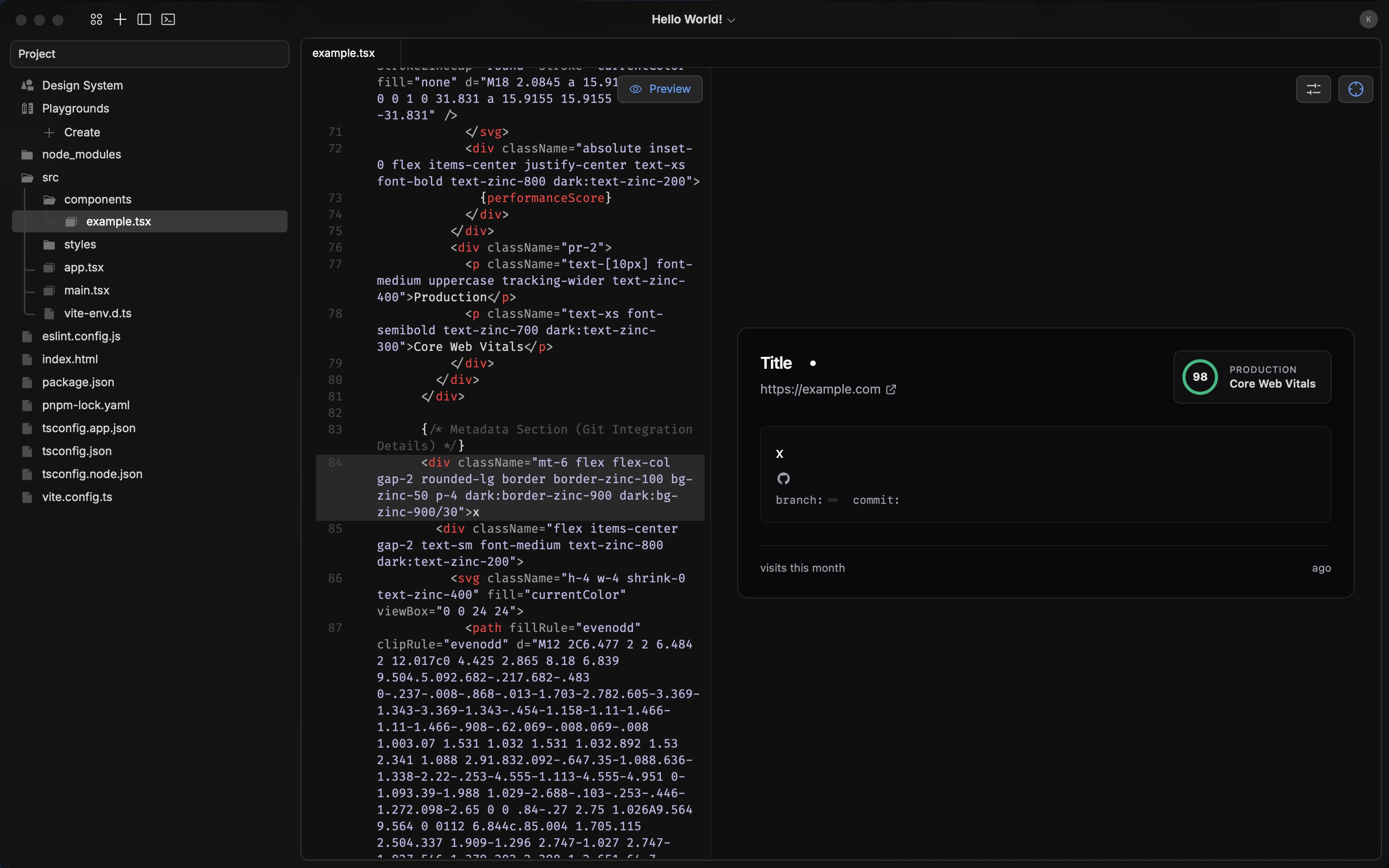
Task: Click performanceScore on line 73
Action: tap(545, 198)
